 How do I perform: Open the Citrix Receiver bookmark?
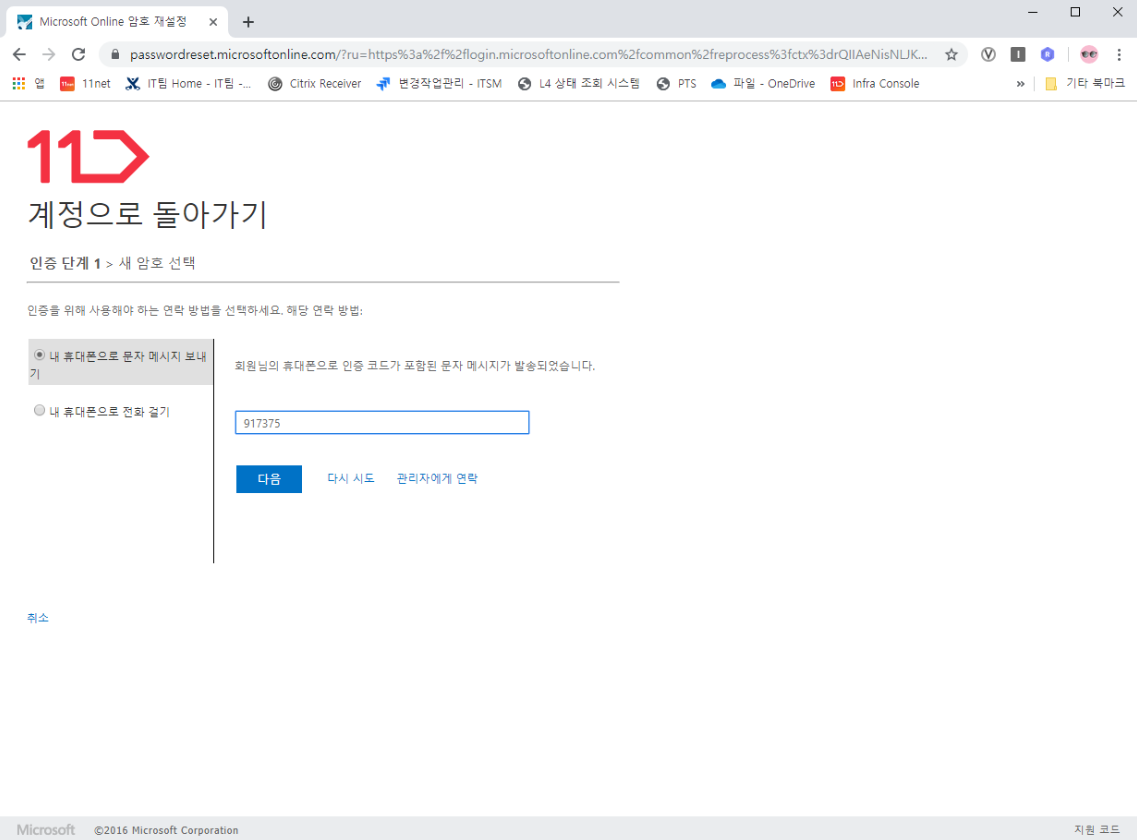(x=315, y=83)
